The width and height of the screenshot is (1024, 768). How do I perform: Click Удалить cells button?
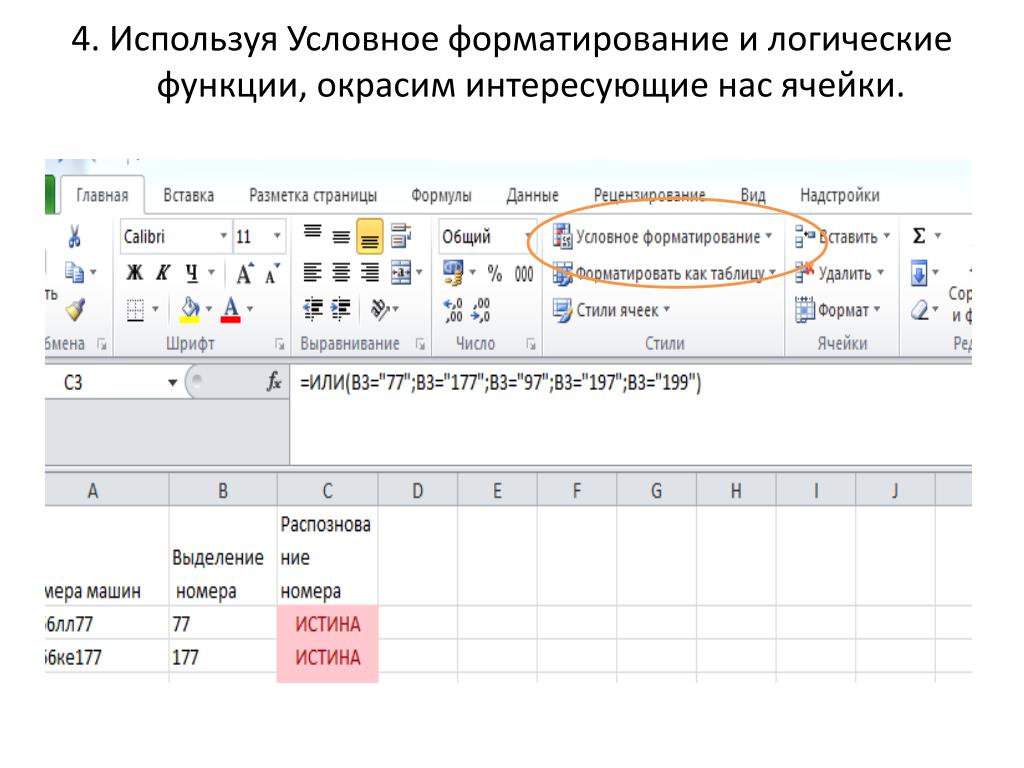839,273
